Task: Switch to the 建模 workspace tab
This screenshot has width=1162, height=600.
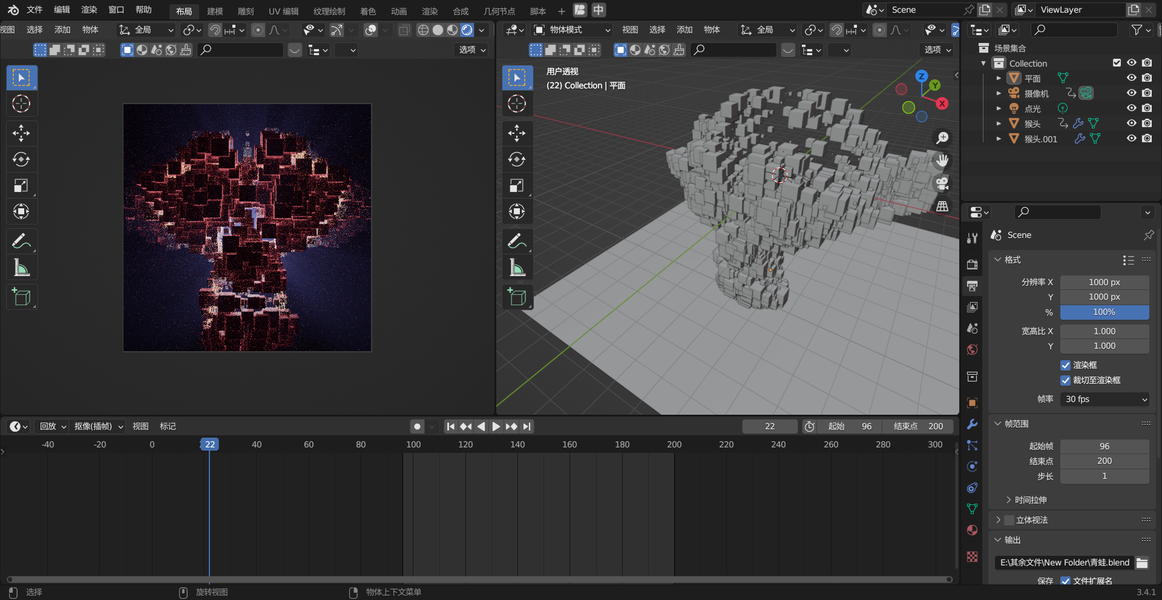Action: click(216, 11)
